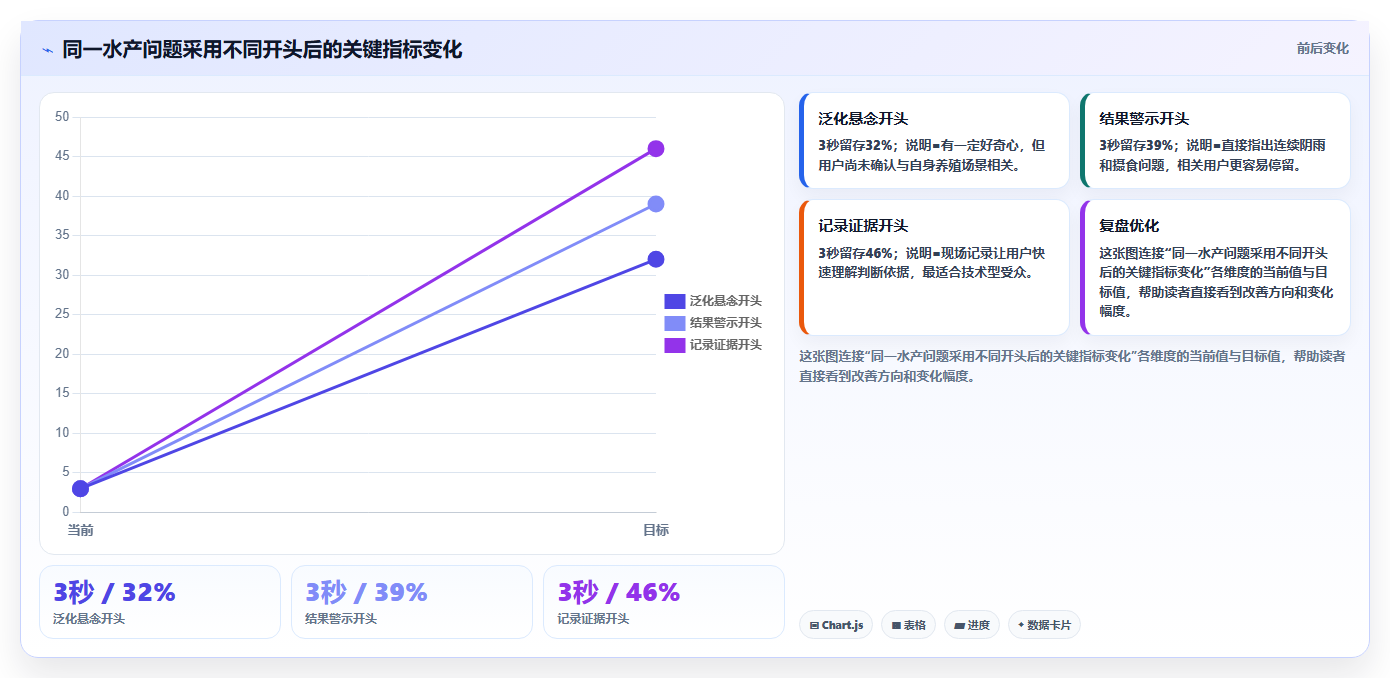This screenshot has height=678, width=1390.
Task: Click the 目标 axis label
Action: tap(656, 530)
